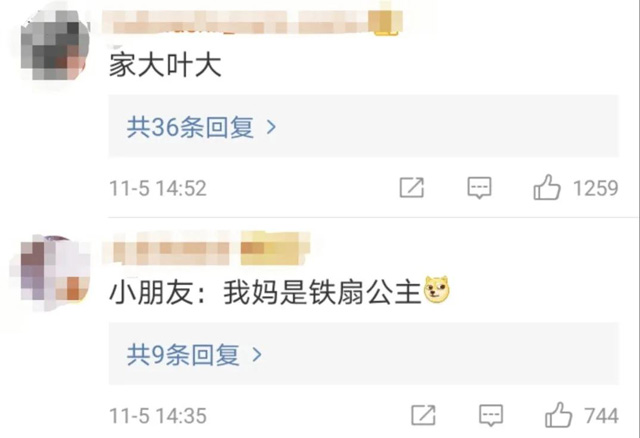Select the comment text 家大叶大

point(165,65)
